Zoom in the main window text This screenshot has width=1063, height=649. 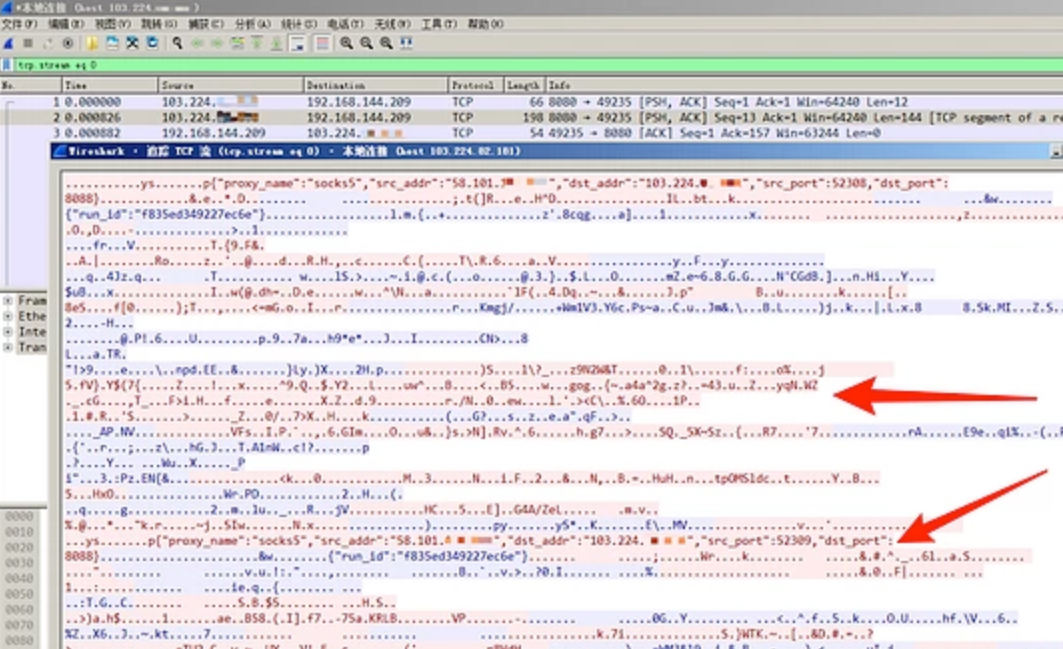[346, 43]
